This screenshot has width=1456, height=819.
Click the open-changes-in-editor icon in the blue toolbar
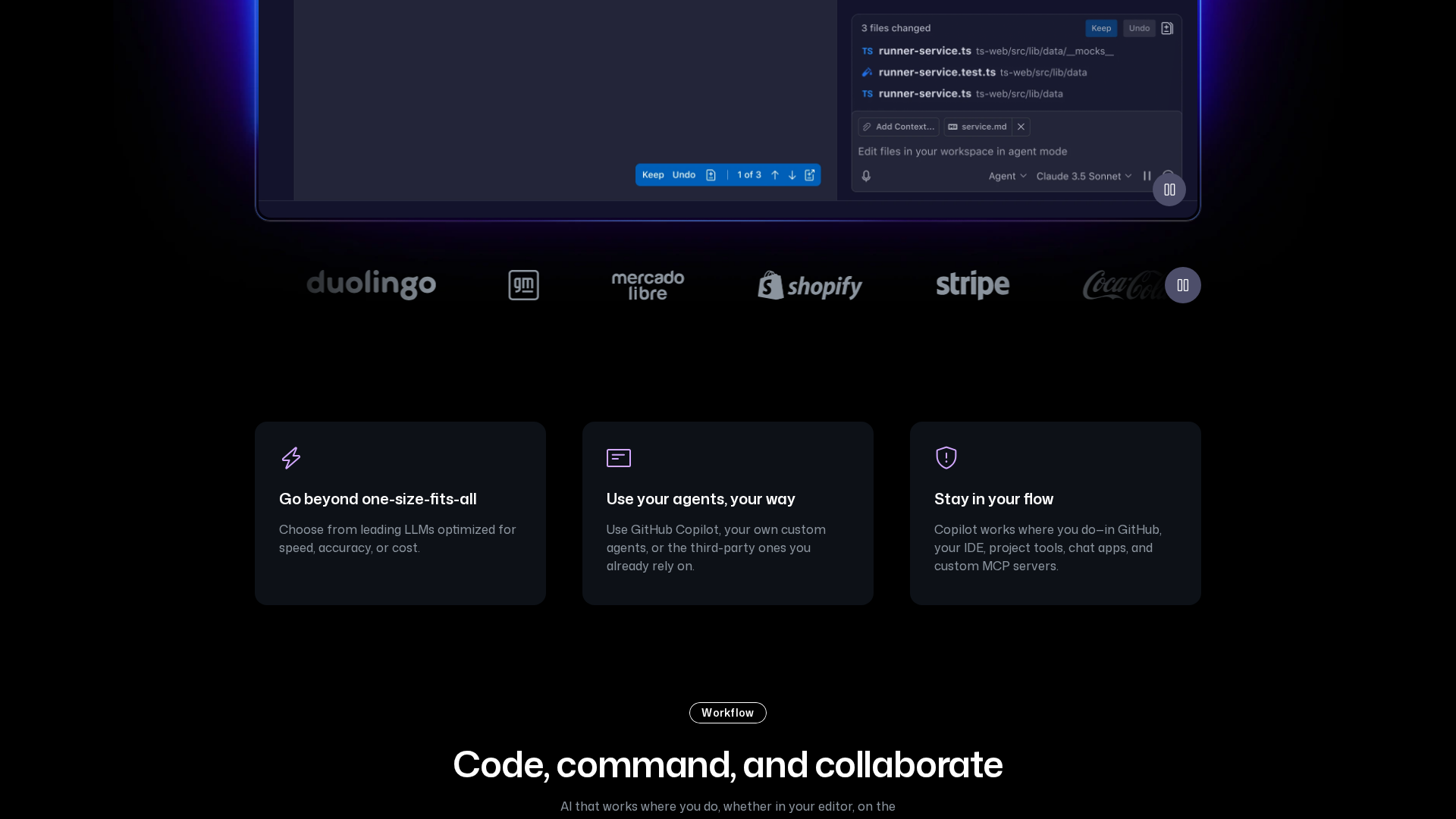(810, 174)
